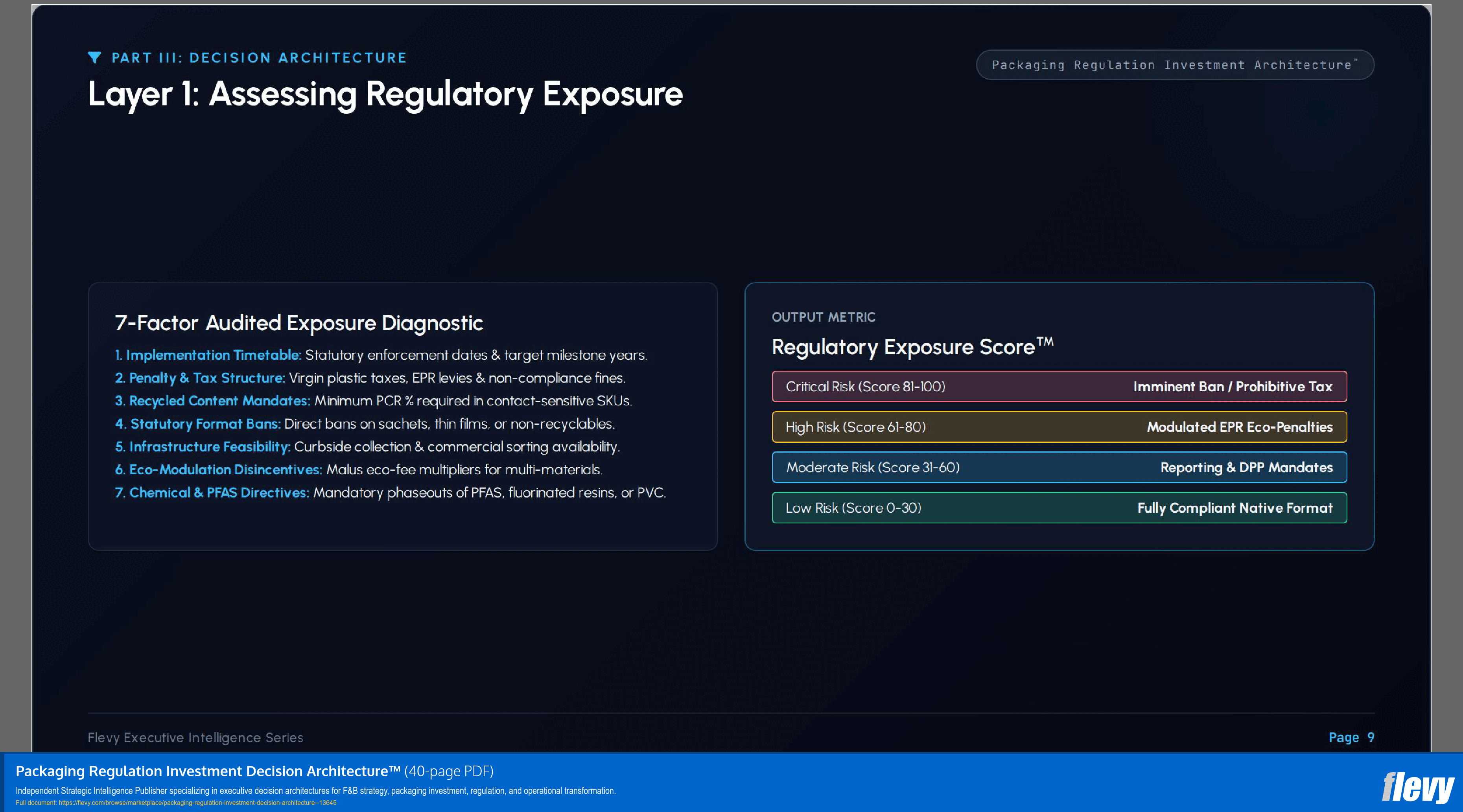Select the Critical Risk (Score 81-100) bar
Viewport: 1463px width, 812px height.
(x=1059, y=386)
